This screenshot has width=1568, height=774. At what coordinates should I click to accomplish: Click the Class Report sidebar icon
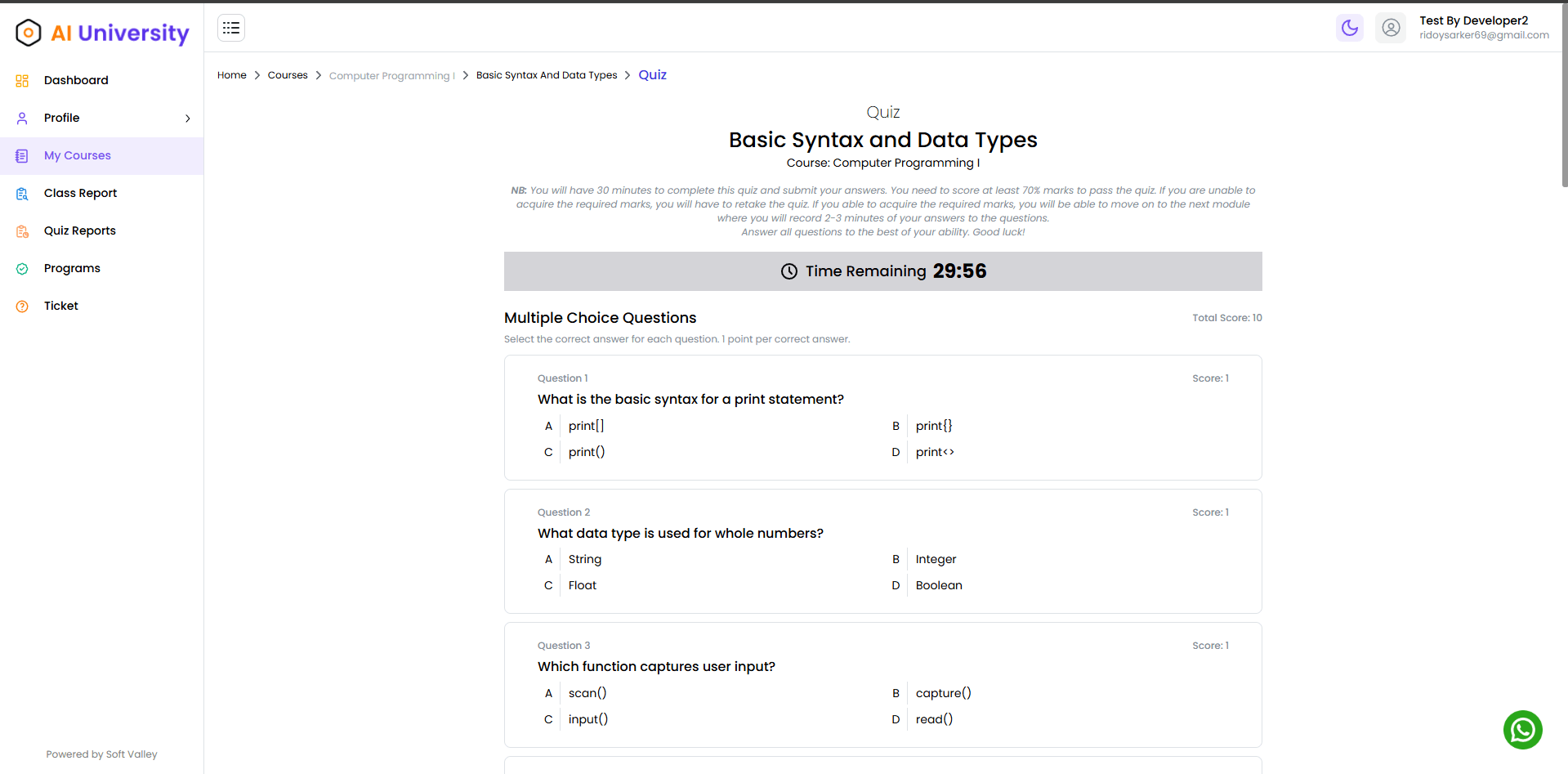coord(22,194)
